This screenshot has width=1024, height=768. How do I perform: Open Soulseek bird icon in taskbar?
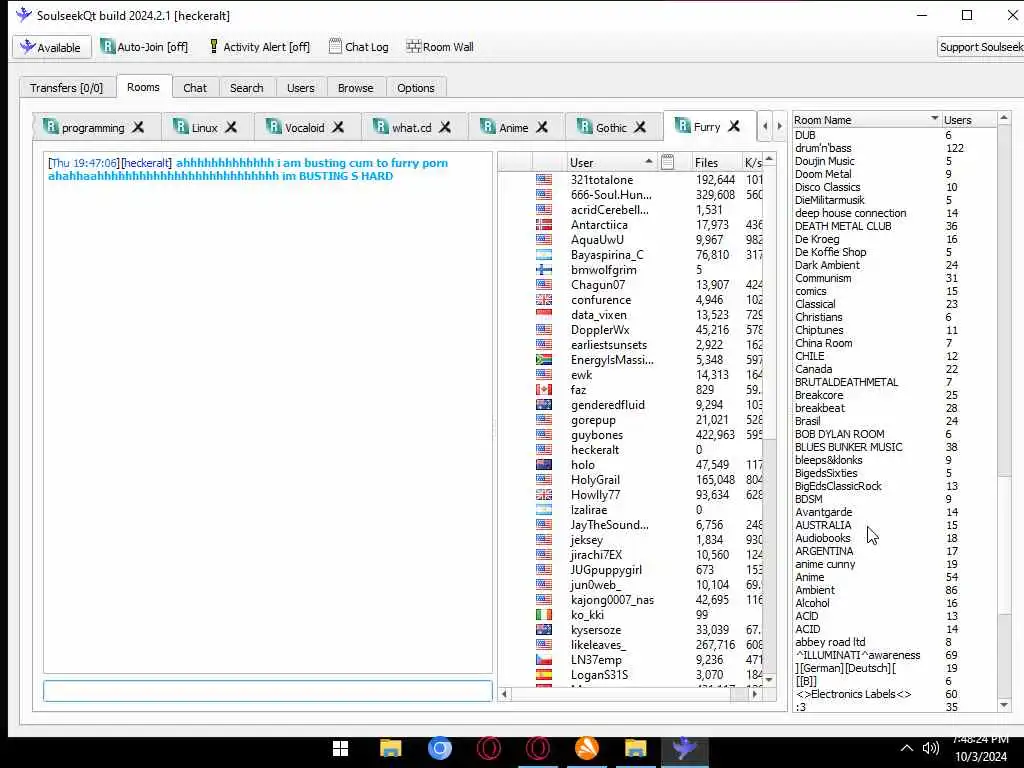pyautogui.click(x=684, y=748)
